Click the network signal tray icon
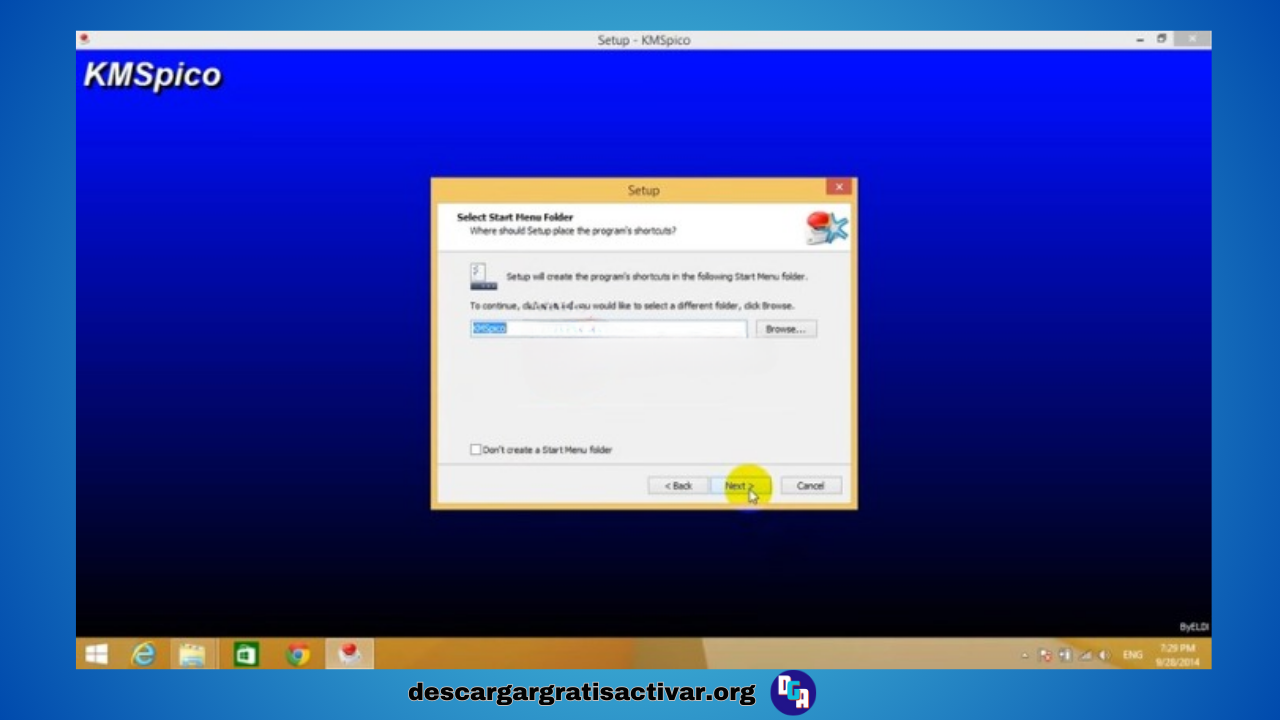Image resolution: width=1280 pixels, height=720 pixels. coord(1085,655)
